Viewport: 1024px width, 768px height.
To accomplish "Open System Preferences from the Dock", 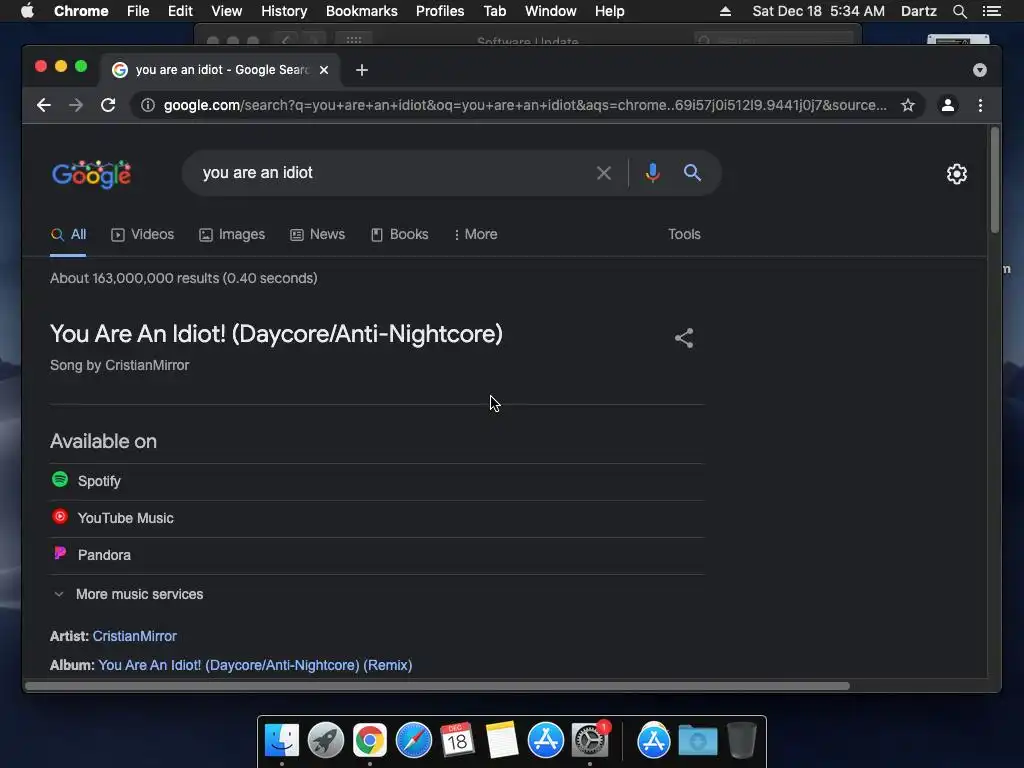I will [590, 741].
